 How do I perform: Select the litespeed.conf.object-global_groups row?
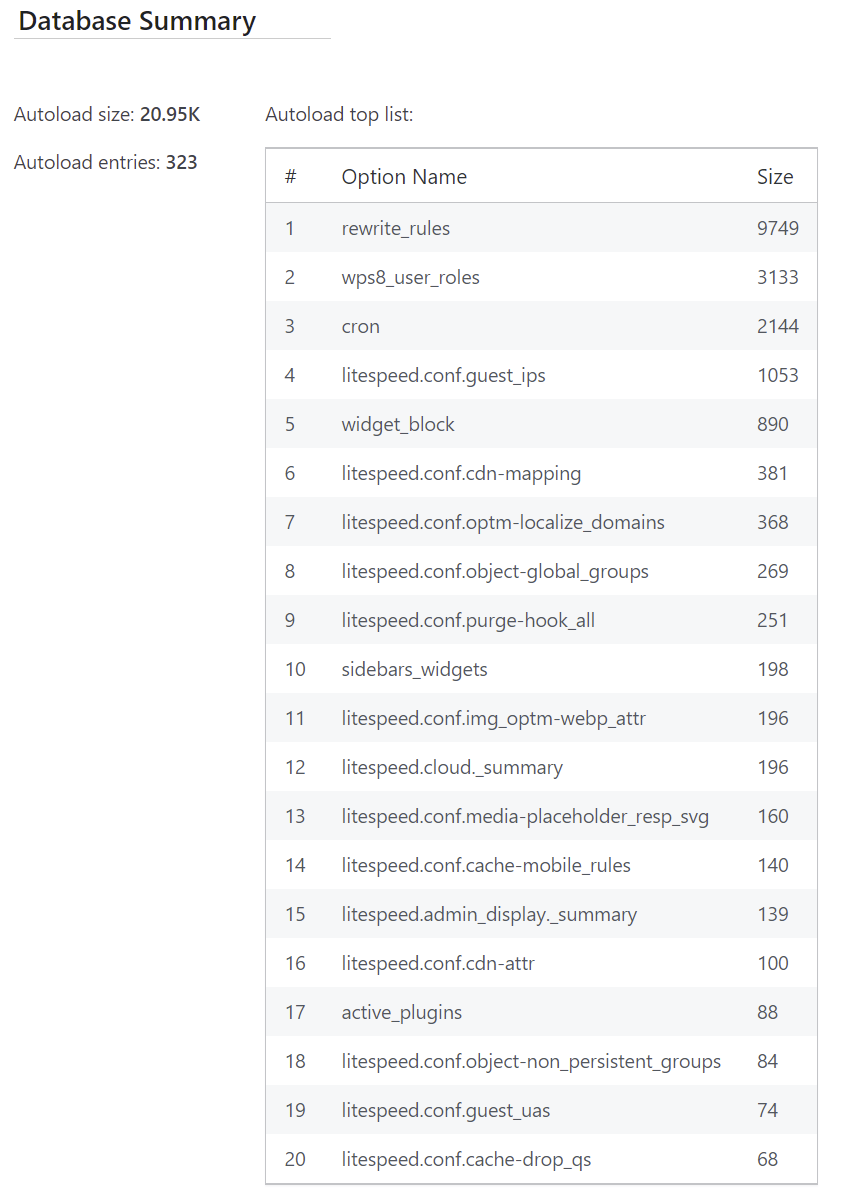point(495,572)
